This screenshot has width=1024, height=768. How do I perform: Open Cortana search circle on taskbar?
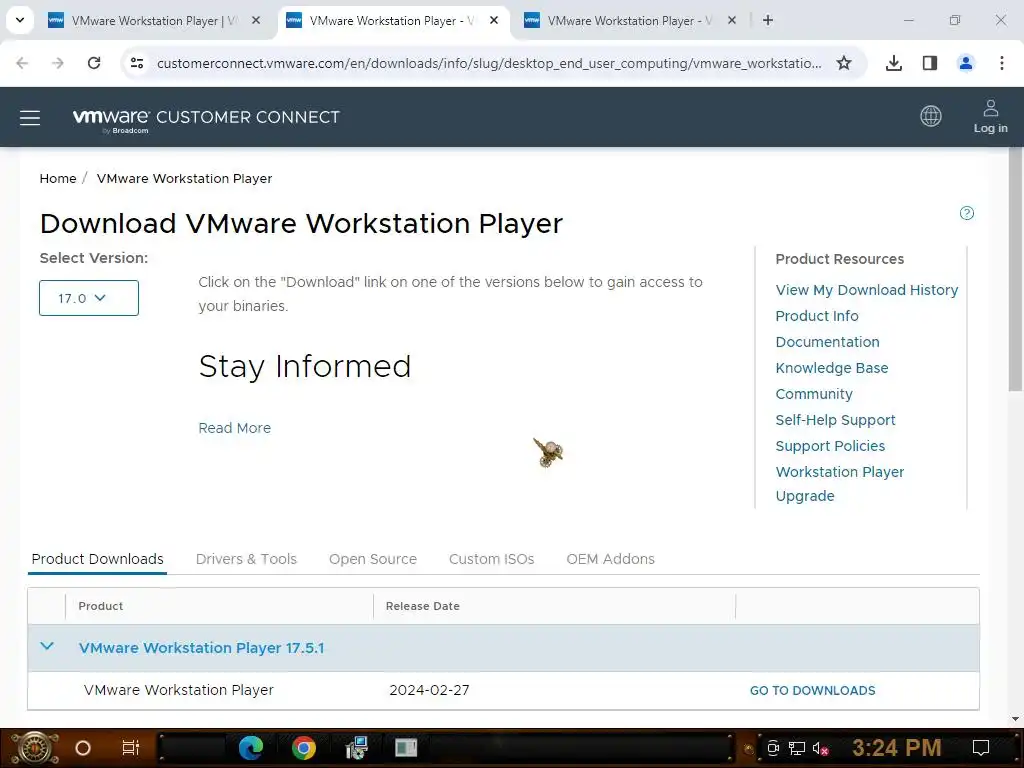coord(83,748)
